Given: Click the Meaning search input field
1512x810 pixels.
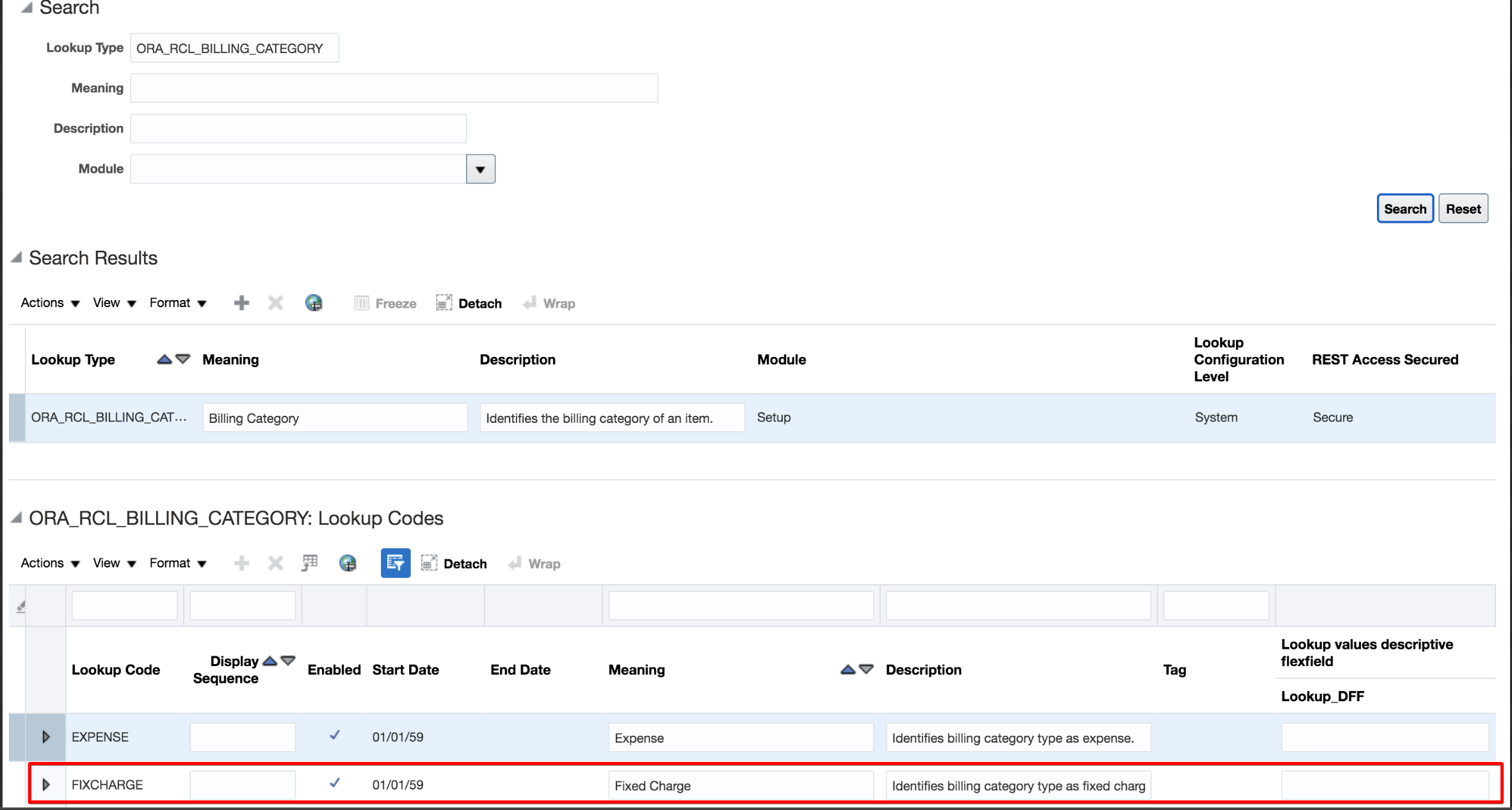Looking at the screenshot, I should (x=394, y=88).
